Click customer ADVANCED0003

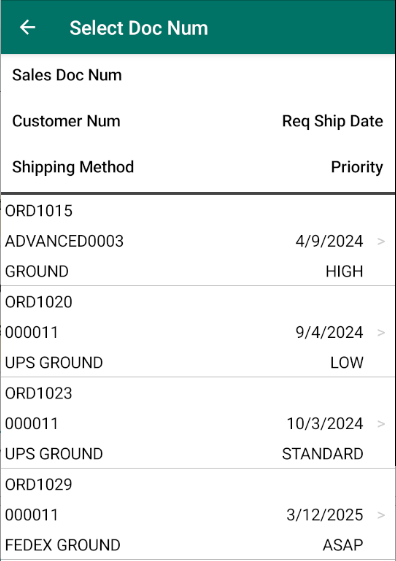click(64, 241)
